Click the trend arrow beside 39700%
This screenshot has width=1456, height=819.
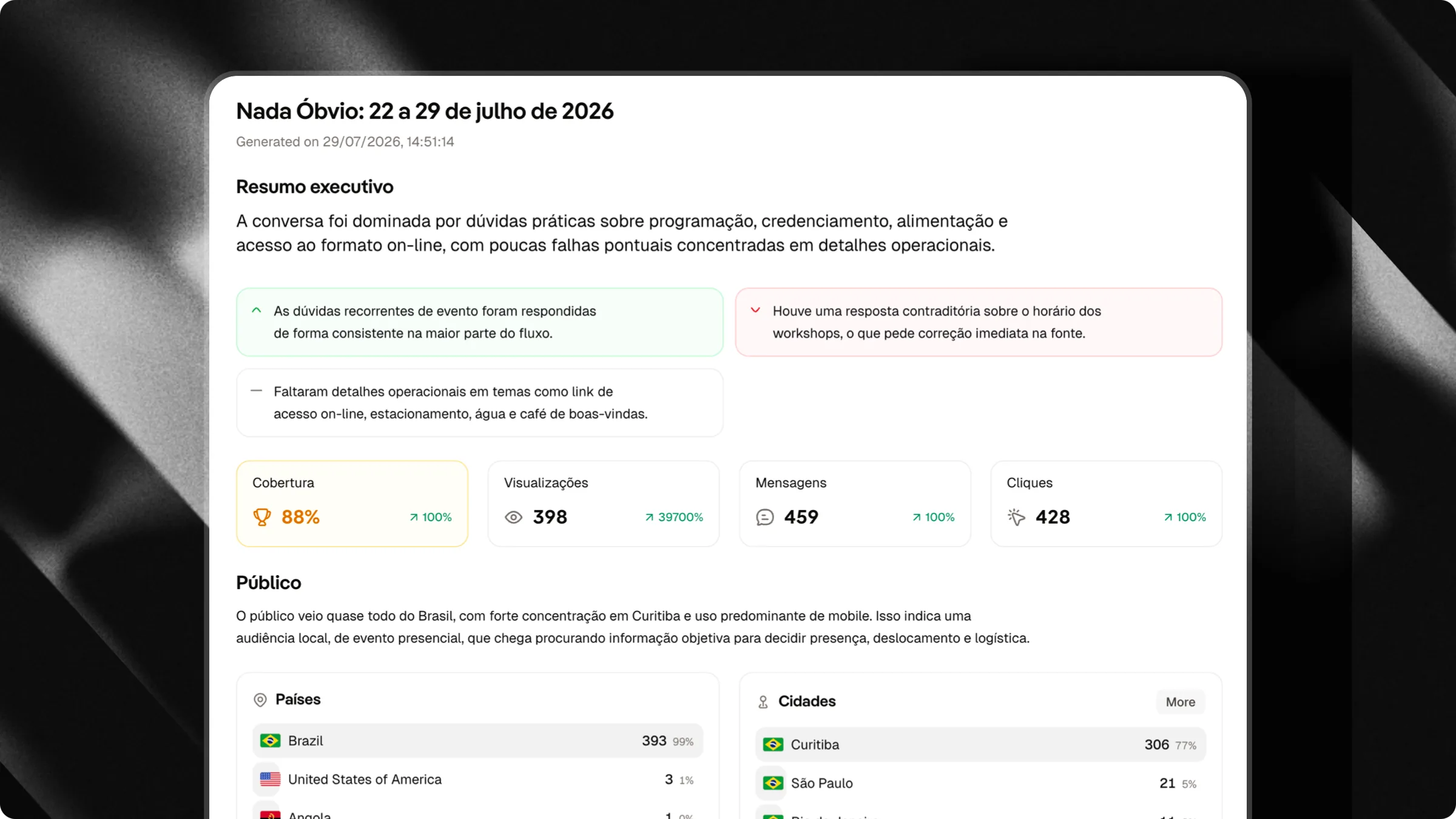pyautogui.click(x=649, y=517)
